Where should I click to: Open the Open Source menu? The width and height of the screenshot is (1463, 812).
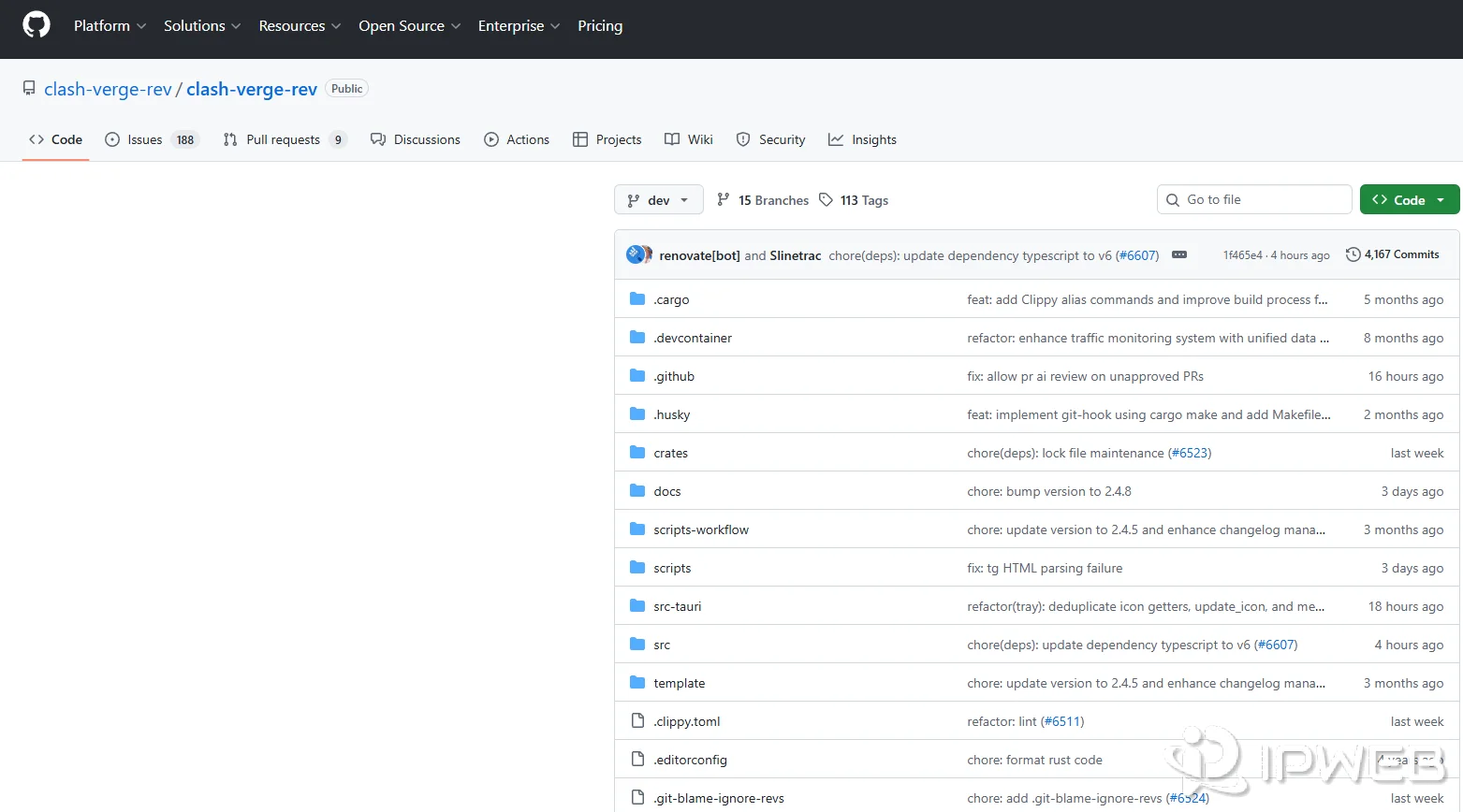pos(409,26)
